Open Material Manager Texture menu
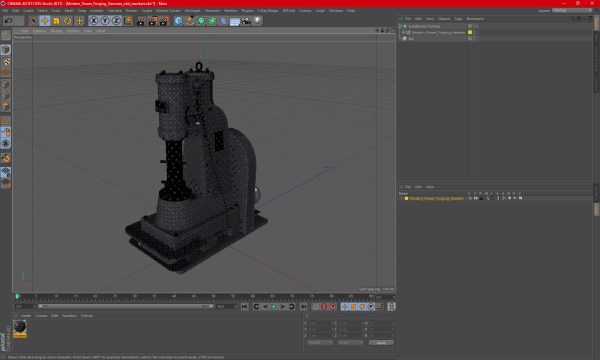600x360 pixels. (x=86, y=316)
